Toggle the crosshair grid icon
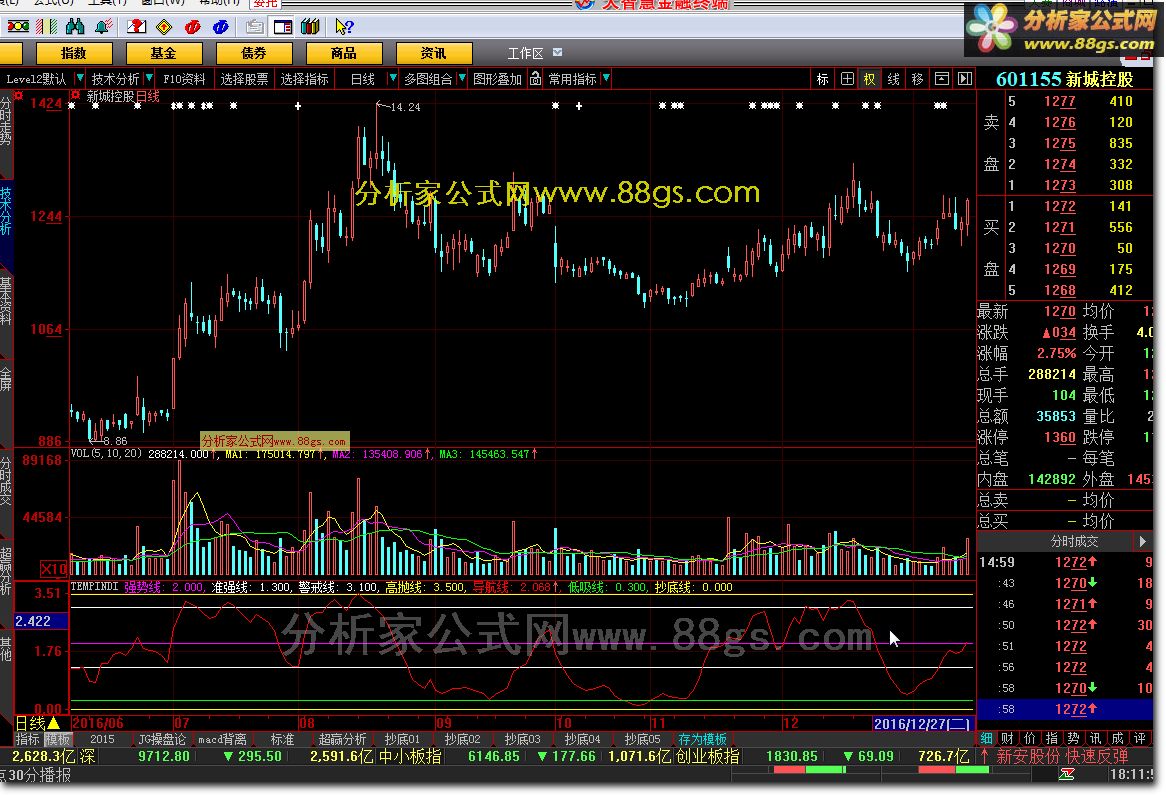The width and height of the screenshot is (1166, 795). point(846,79)
